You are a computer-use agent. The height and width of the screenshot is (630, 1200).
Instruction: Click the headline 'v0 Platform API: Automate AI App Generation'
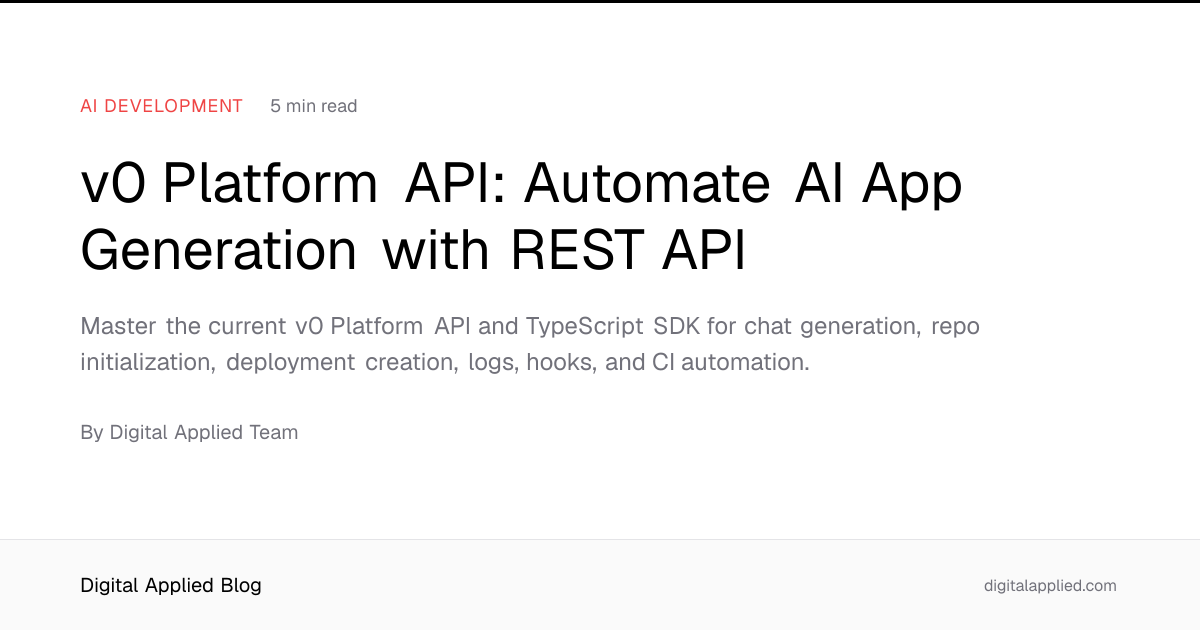(x=521, y=217)
